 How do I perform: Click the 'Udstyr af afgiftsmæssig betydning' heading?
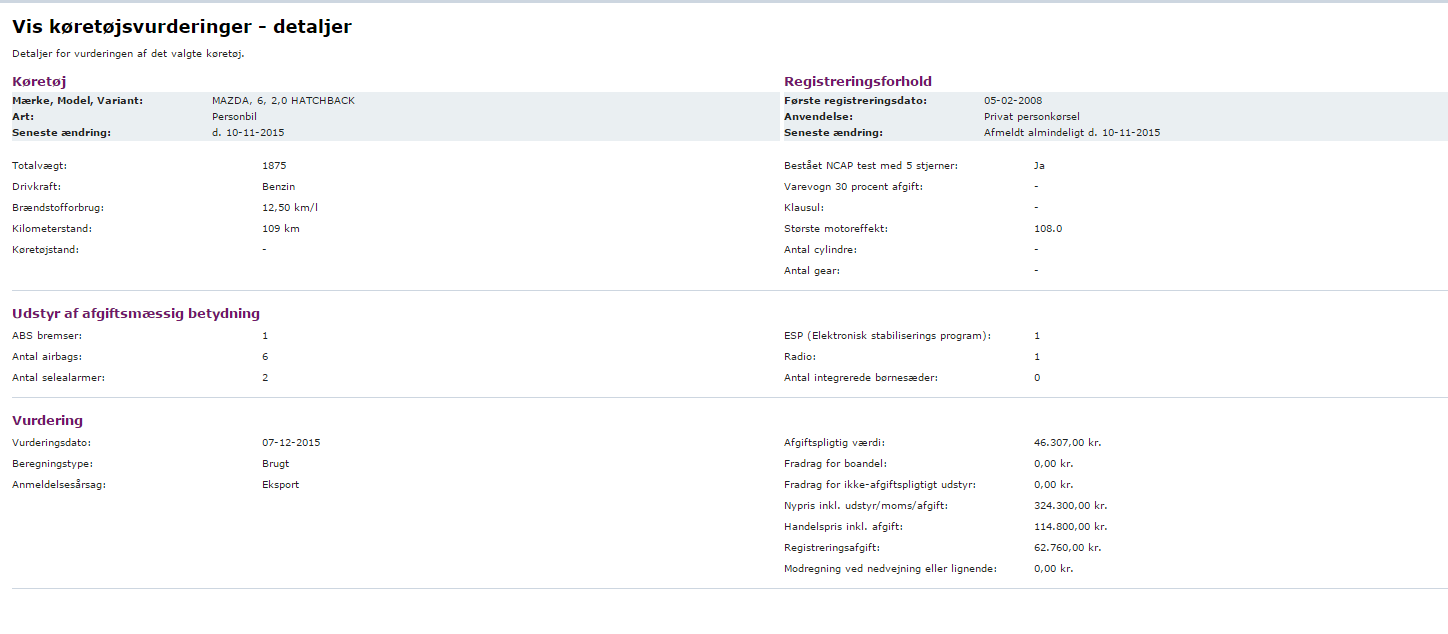click(x=136, y=313)
